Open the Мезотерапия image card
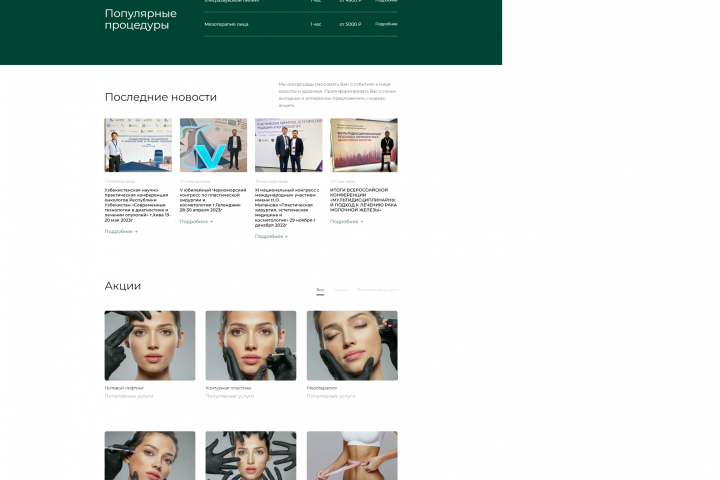720x480 pixels. pyautogui.click(x=352, y=345)
